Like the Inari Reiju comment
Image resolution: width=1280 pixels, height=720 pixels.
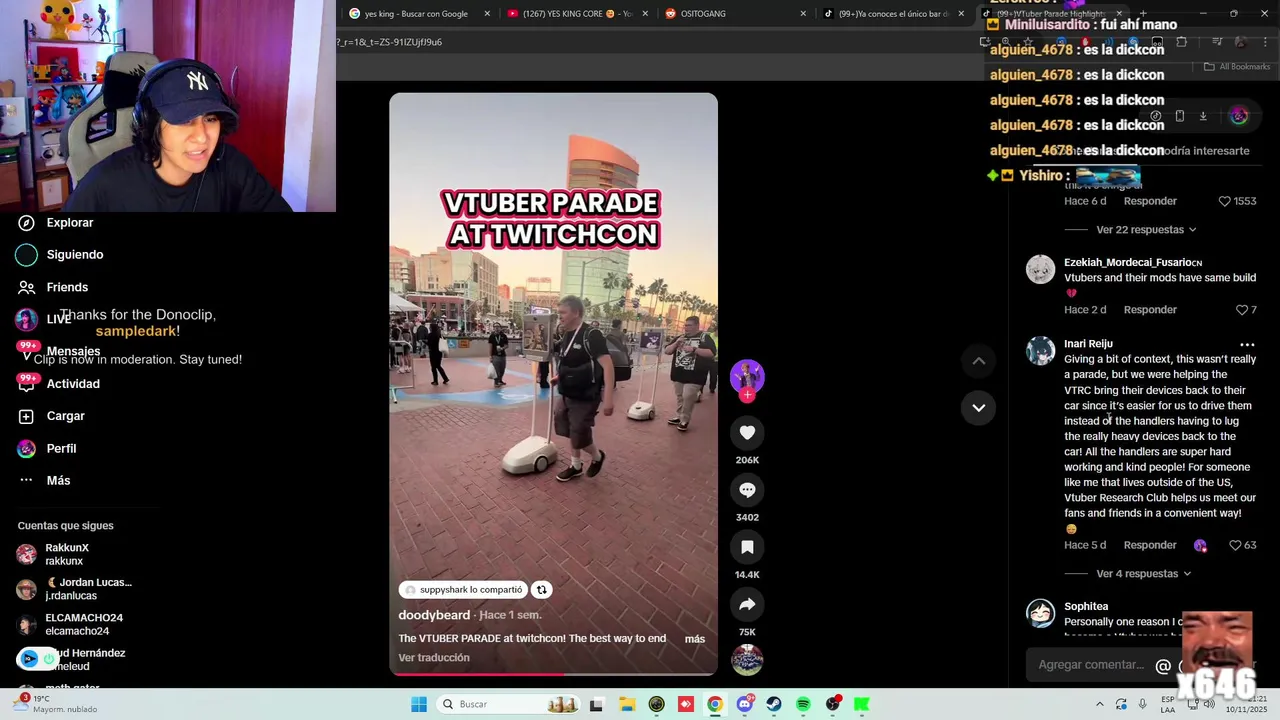point(1235,546)
